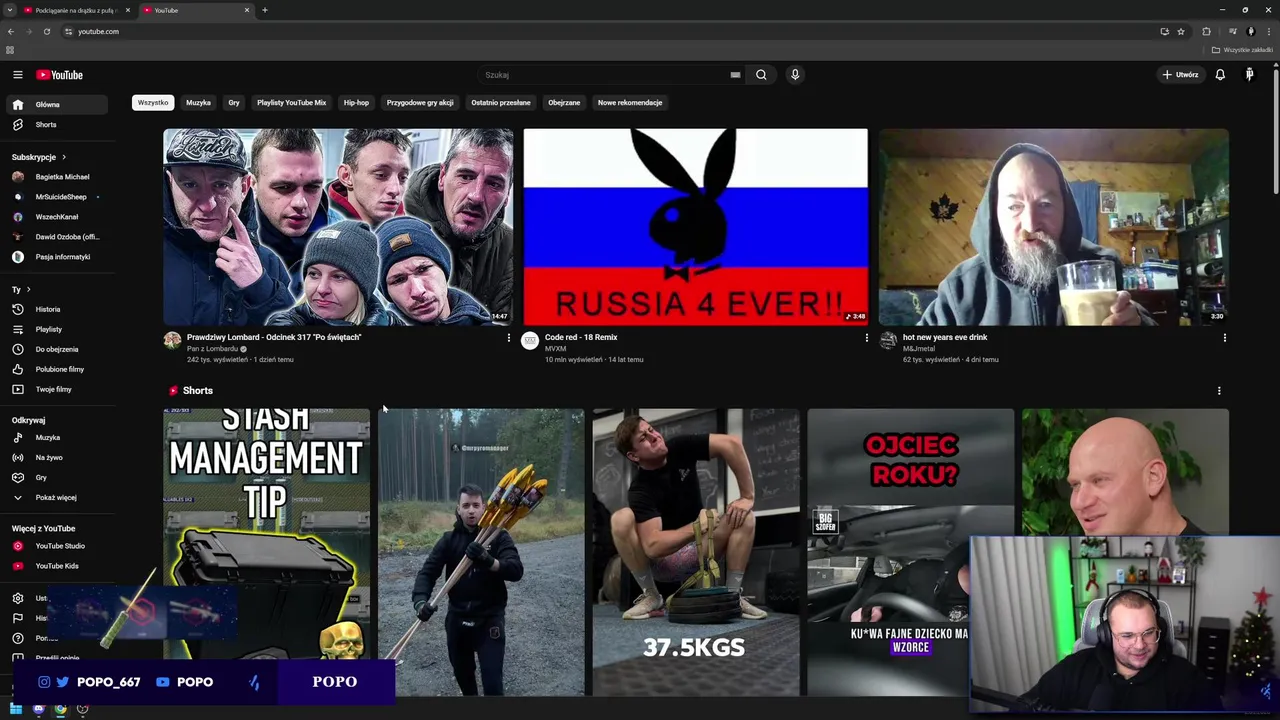Expand Pokaż więcej in Odkrywaj
This screenshot has height=720, width=1280.
point(57,497)
